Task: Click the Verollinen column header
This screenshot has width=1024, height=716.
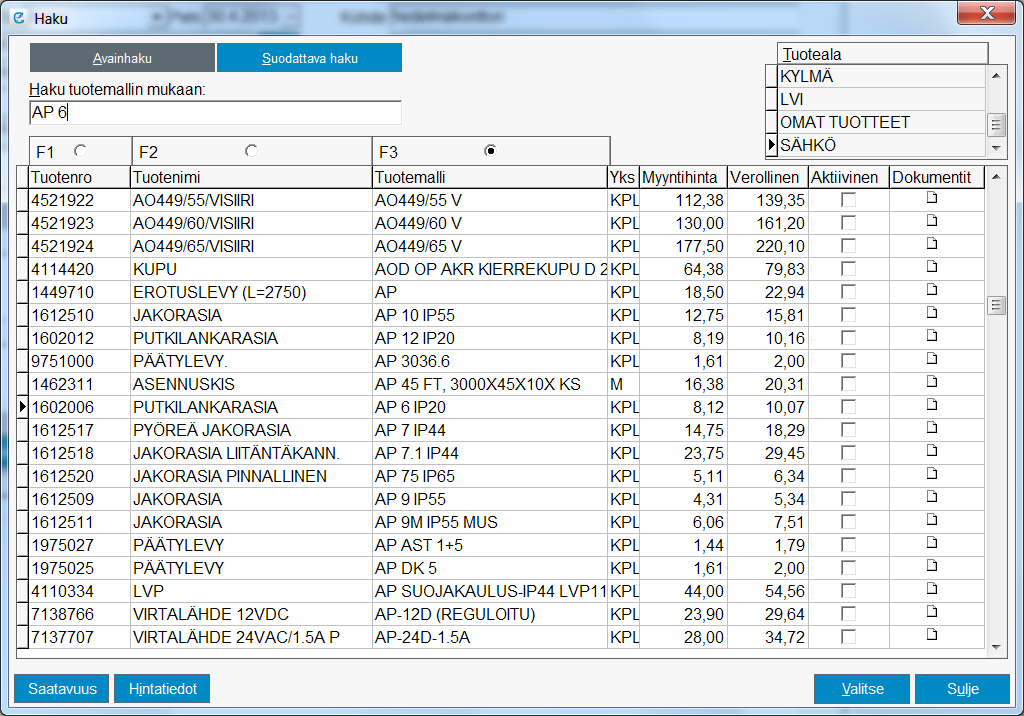Action: coord(767,177)
